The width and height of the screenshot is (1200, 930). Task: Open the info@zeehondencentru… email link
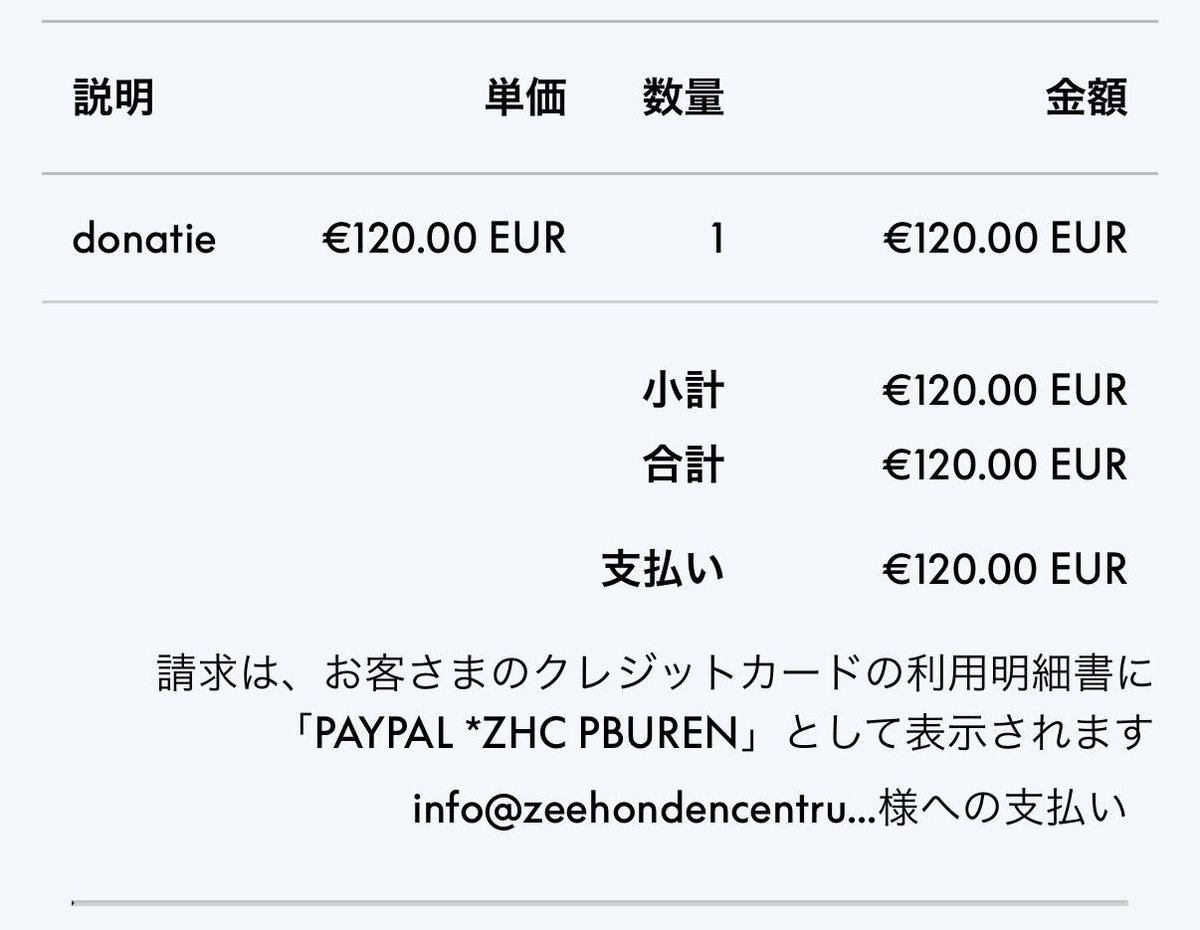pos(645,809)
